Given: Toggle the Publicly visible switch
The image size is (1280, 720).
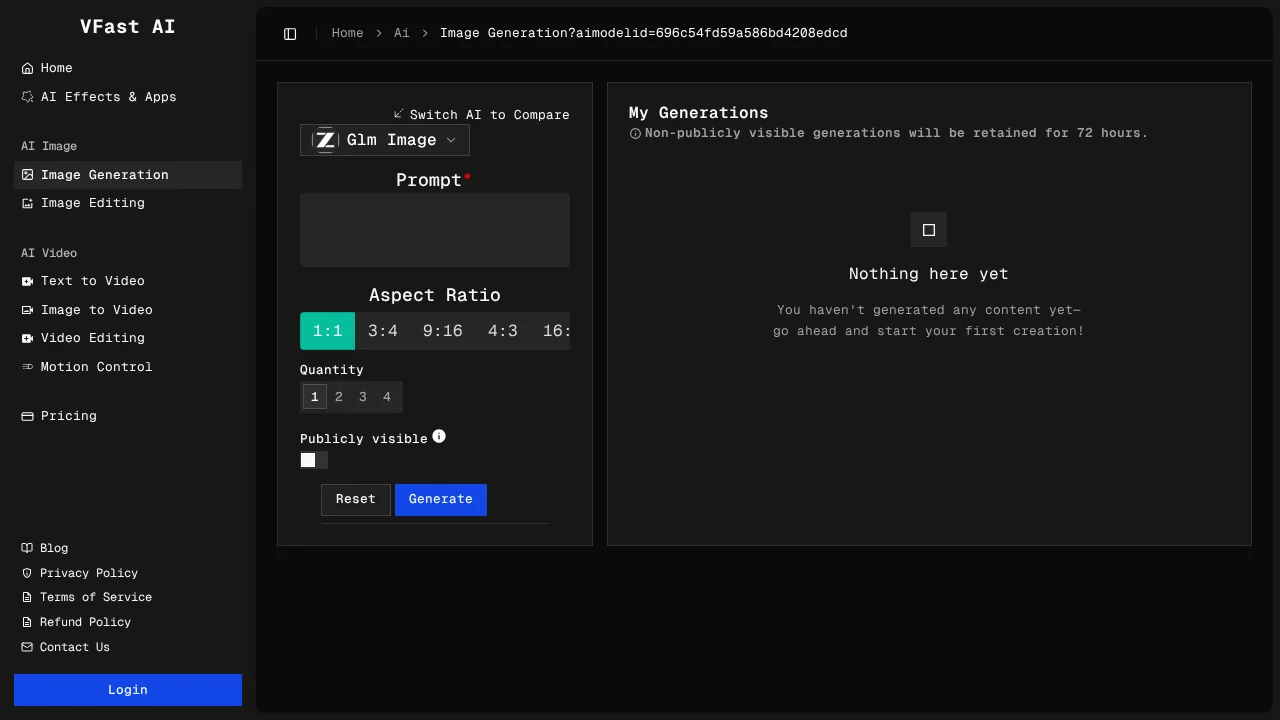Looking at the screenshot, I should tap(313, 460).
